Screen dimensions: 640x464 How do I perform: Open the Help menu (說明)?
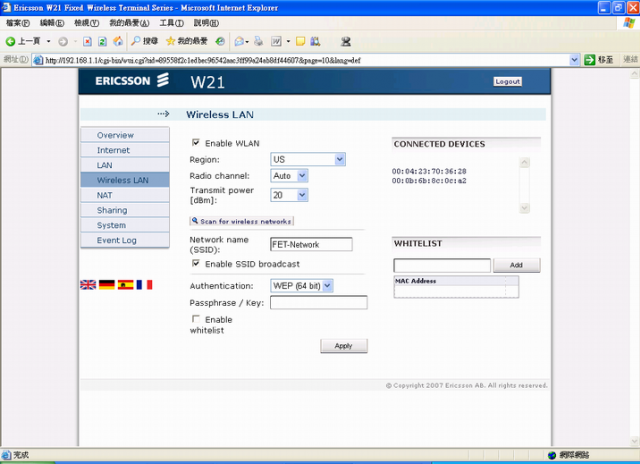coord(206,23)
